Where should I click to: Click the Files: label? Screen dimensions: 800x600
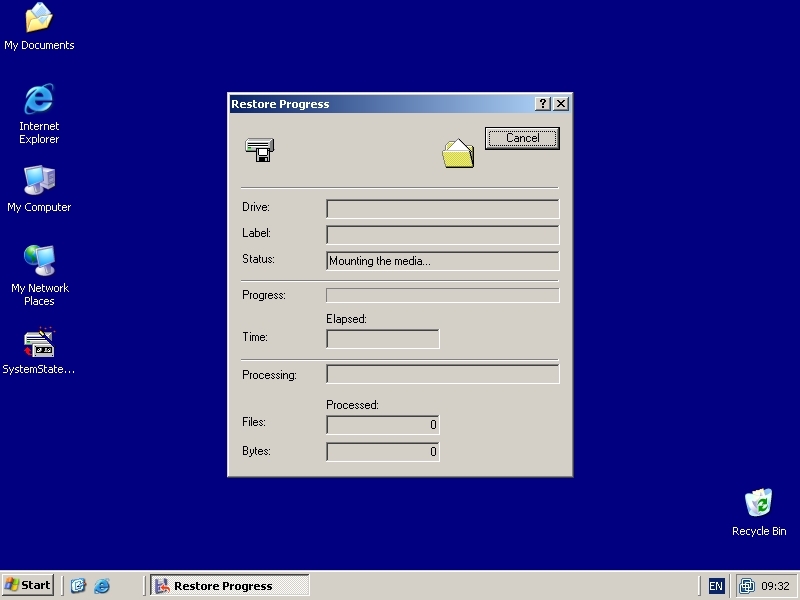pyautogui.click(x=254, y=422)
